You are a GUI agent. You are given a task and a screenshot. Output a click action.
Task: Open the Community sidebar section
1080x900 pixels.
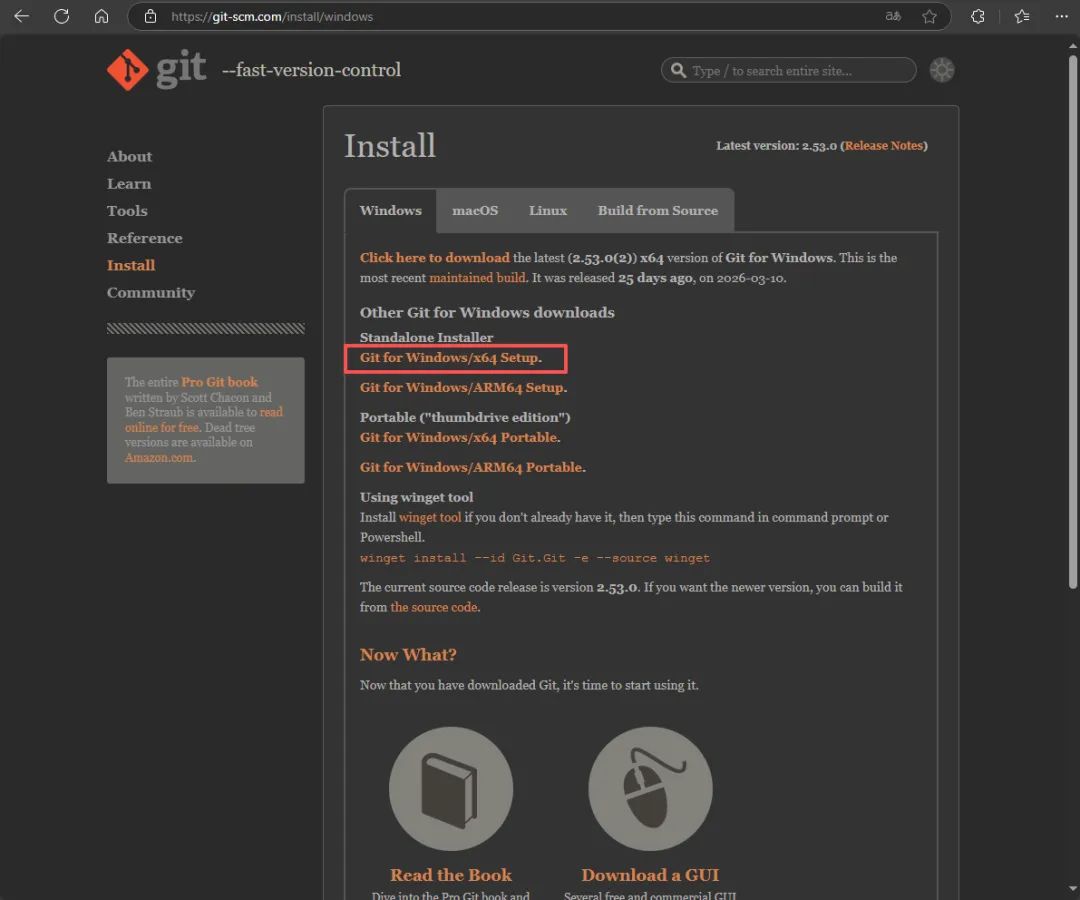pyautogui.click(x=151, y=293)
